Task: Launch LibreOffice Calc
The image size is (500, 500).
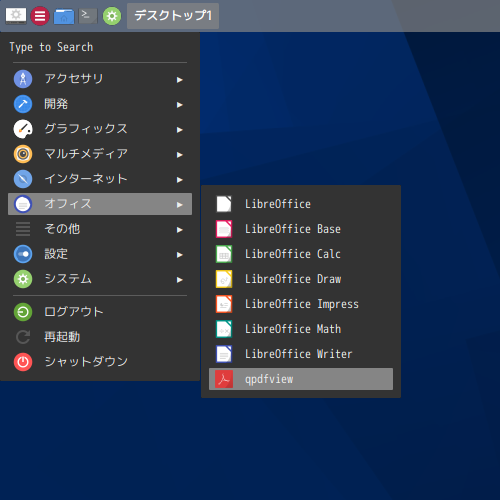Action: [301, 254]
